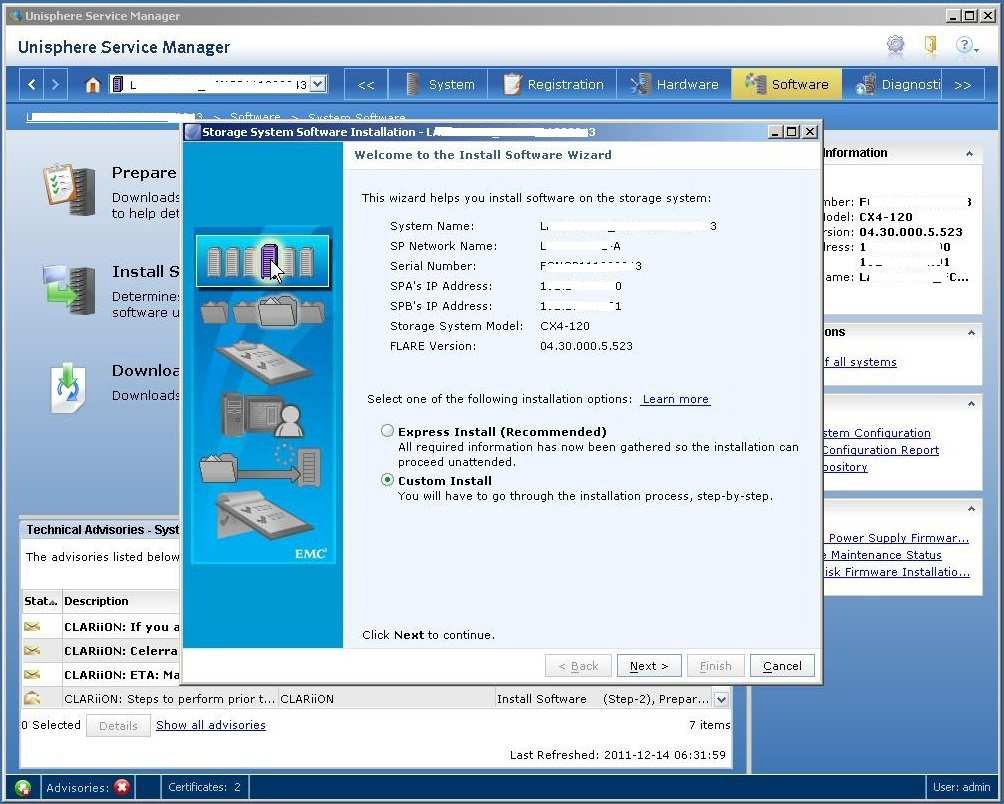
Task: Open the Configuration Report link
Action: 881,450
